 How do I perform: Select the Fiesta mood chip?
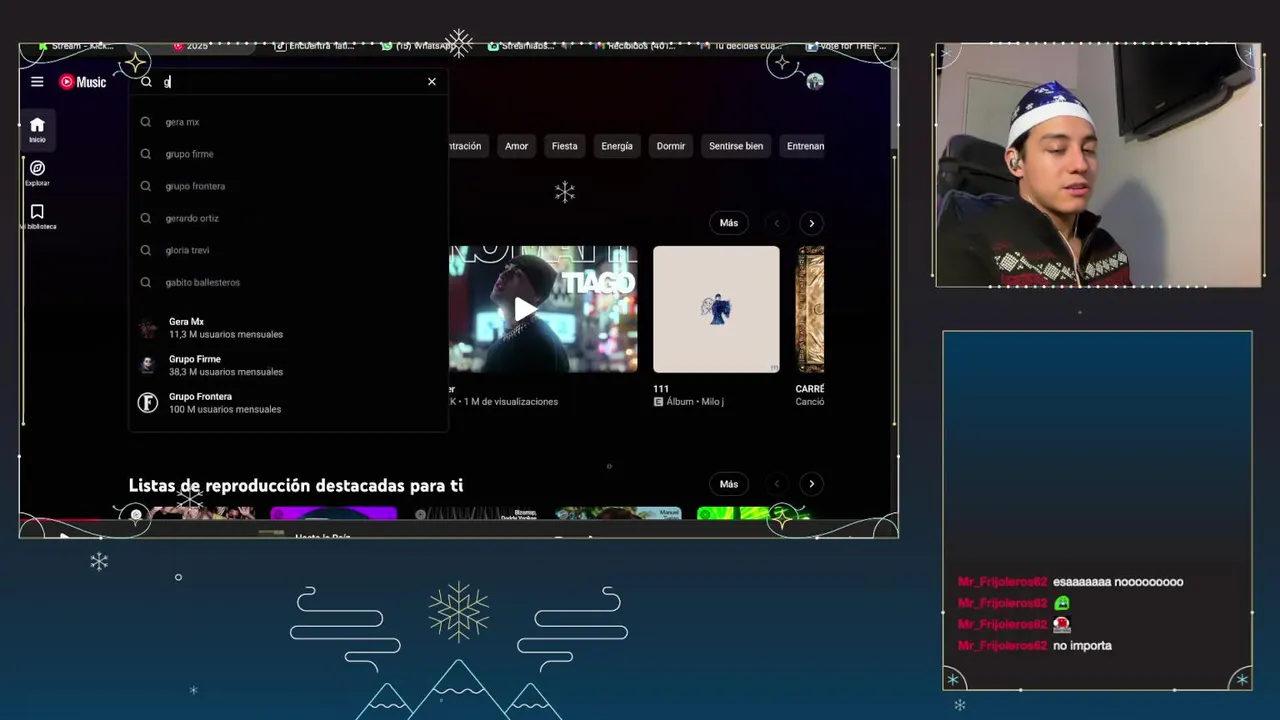click(564, 146)
